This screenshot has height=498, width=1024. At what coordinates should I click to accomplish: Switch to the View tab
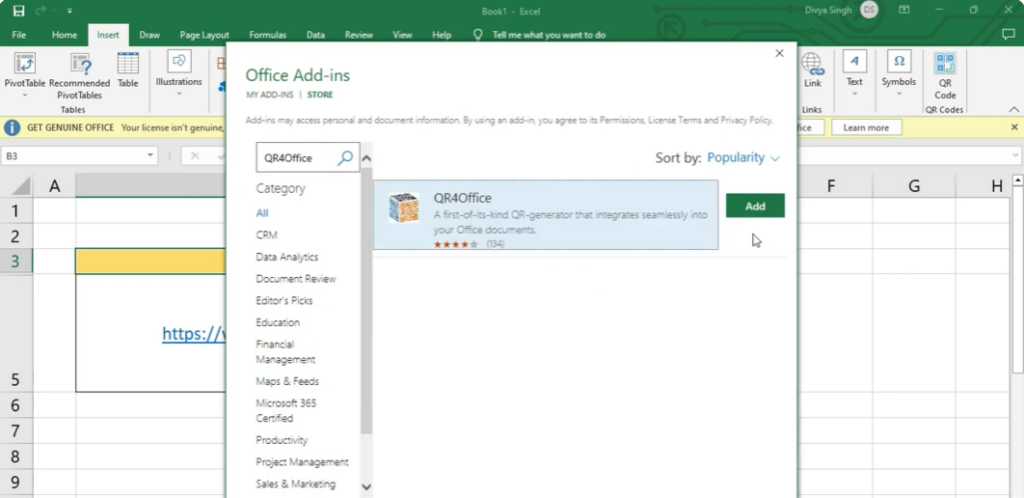(402, 35)
